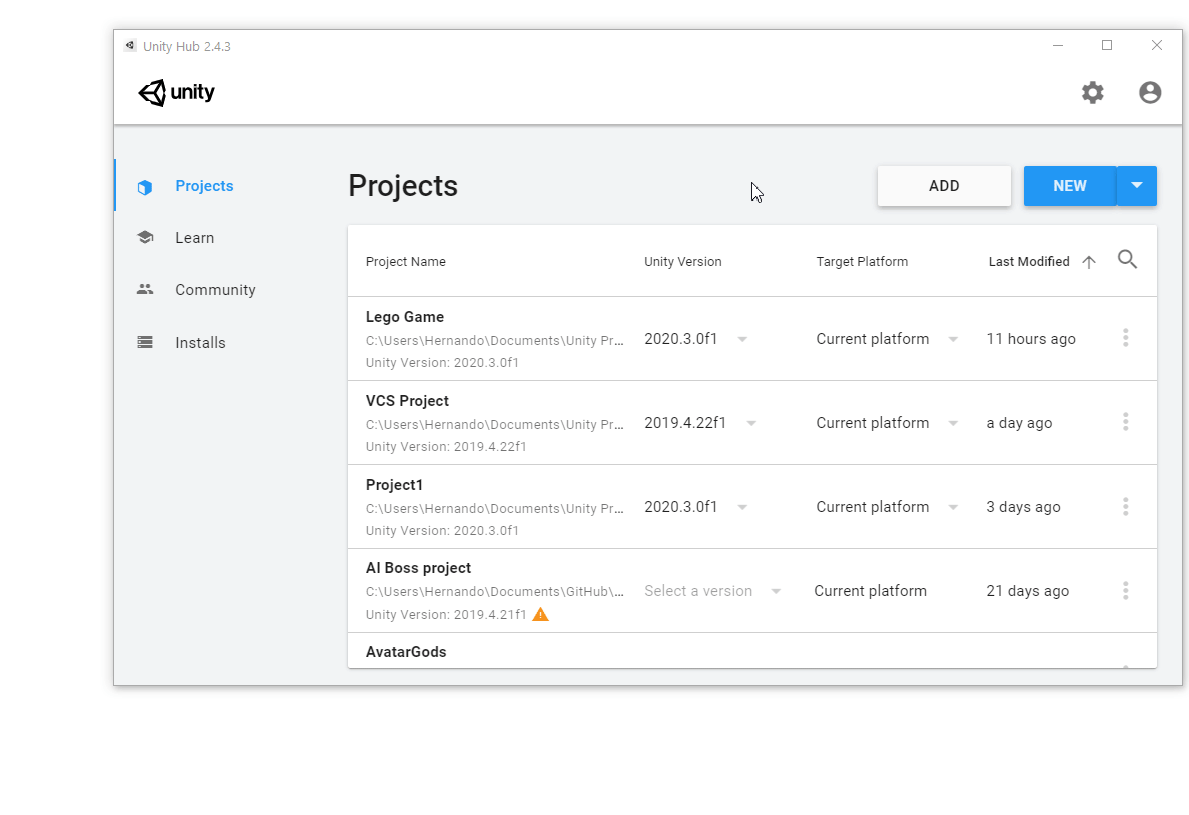
Task: Click the Installs list icon
Action: (x=145, y=342)
